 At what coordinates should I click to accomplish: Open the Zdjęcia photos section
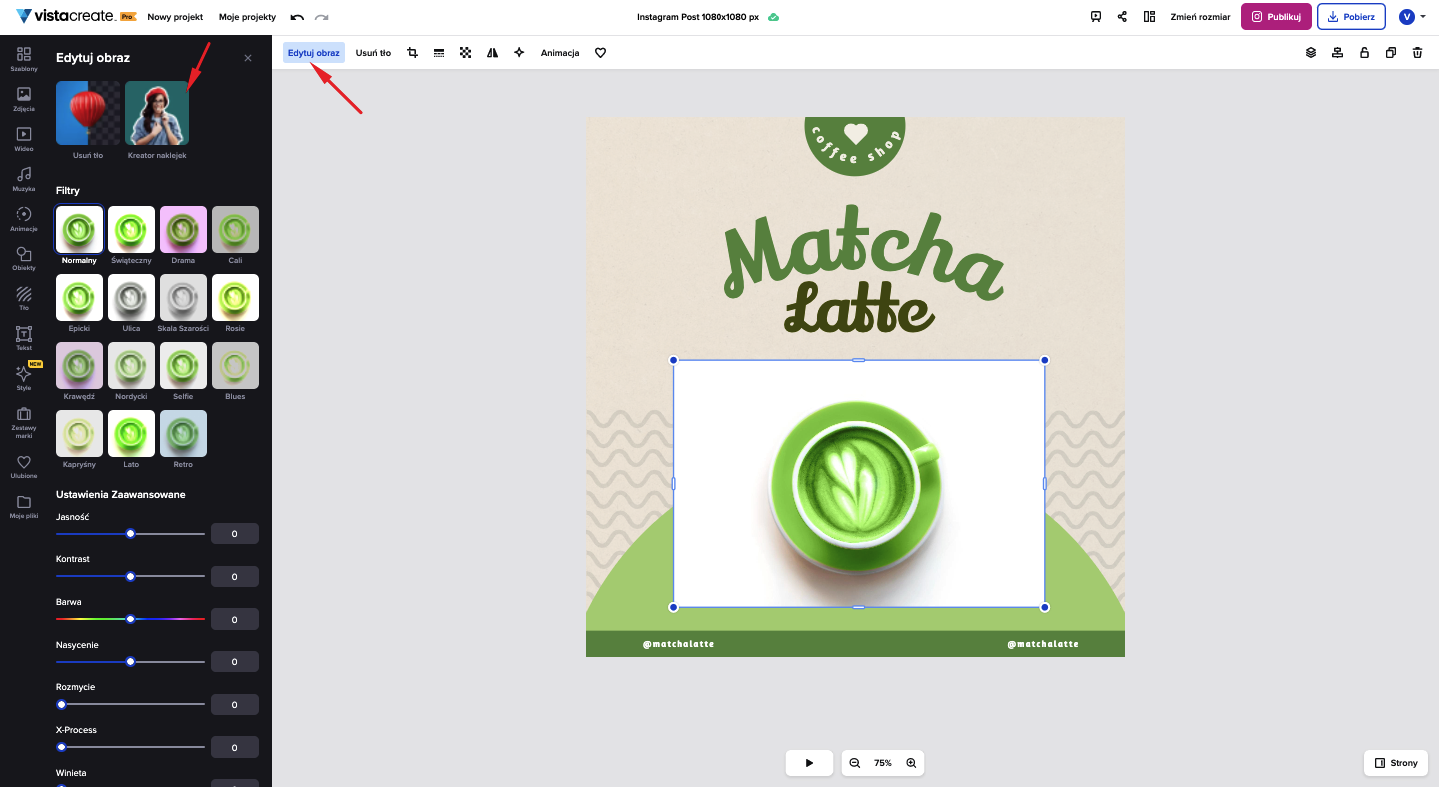click(24, 98)
